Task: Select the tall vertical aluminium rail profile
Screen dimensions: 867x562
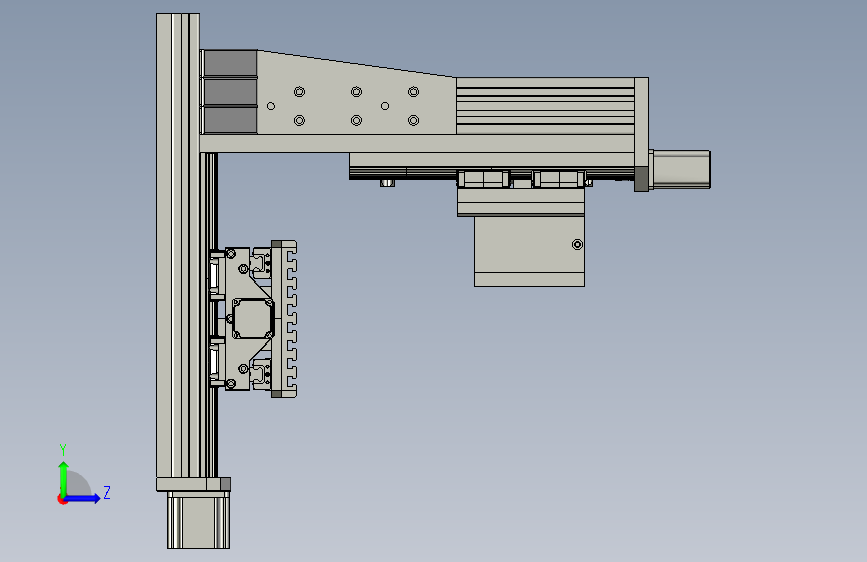Action: [x=177, y=246]
